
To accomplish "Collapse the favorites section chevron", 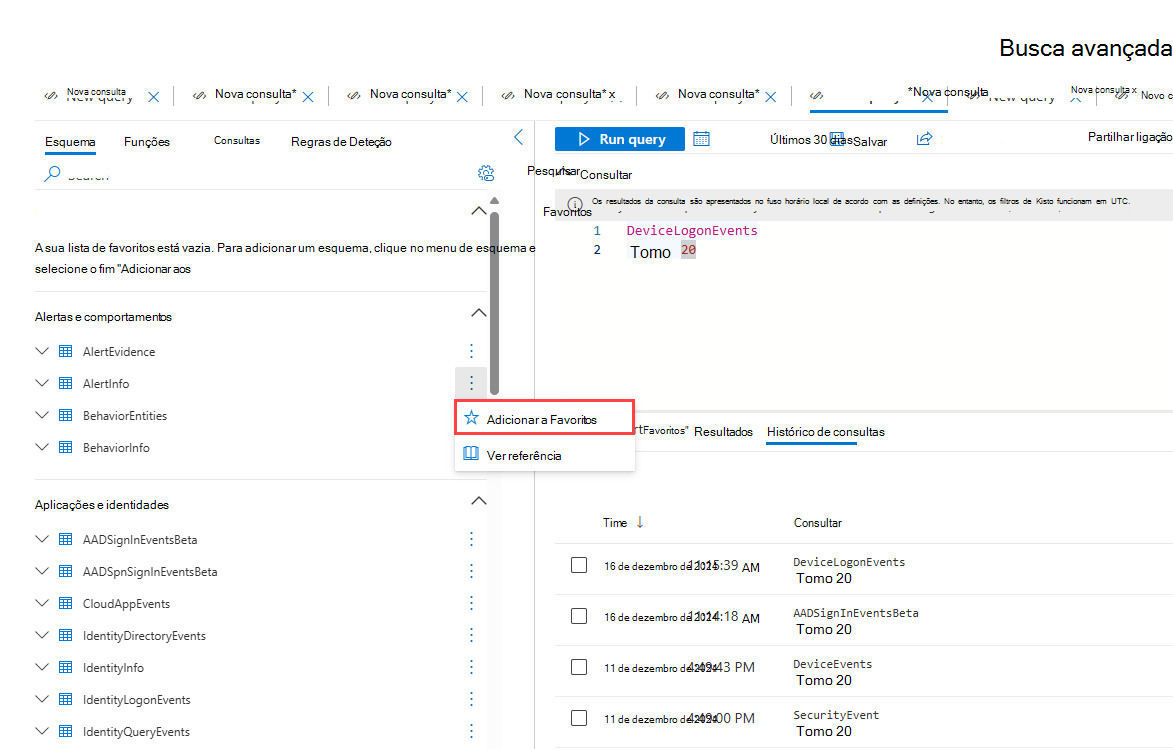I will pyautogui.click(x=479, y=211).
